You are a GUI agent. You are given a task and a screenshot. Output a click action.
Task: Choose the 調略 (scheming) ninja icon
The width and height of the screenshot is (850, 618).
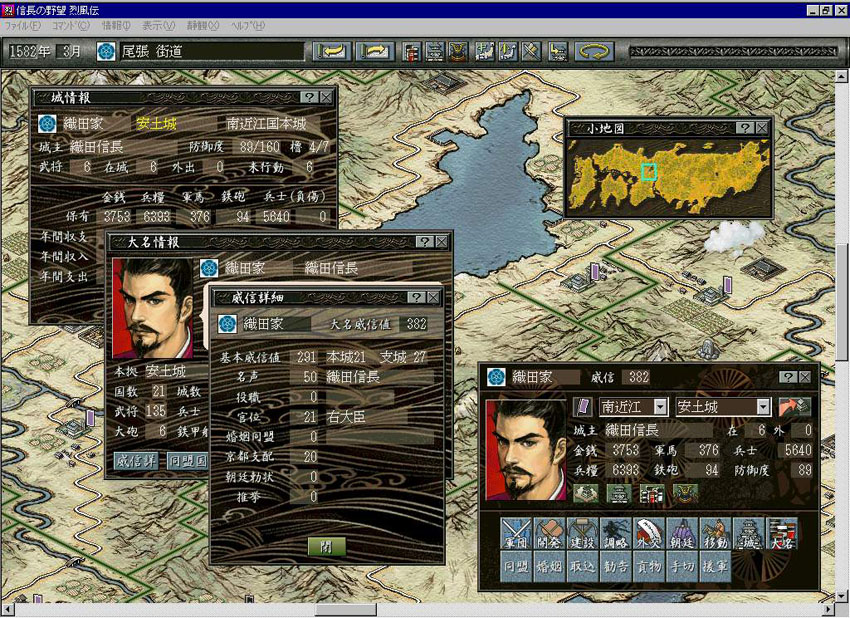pos(617,534)
